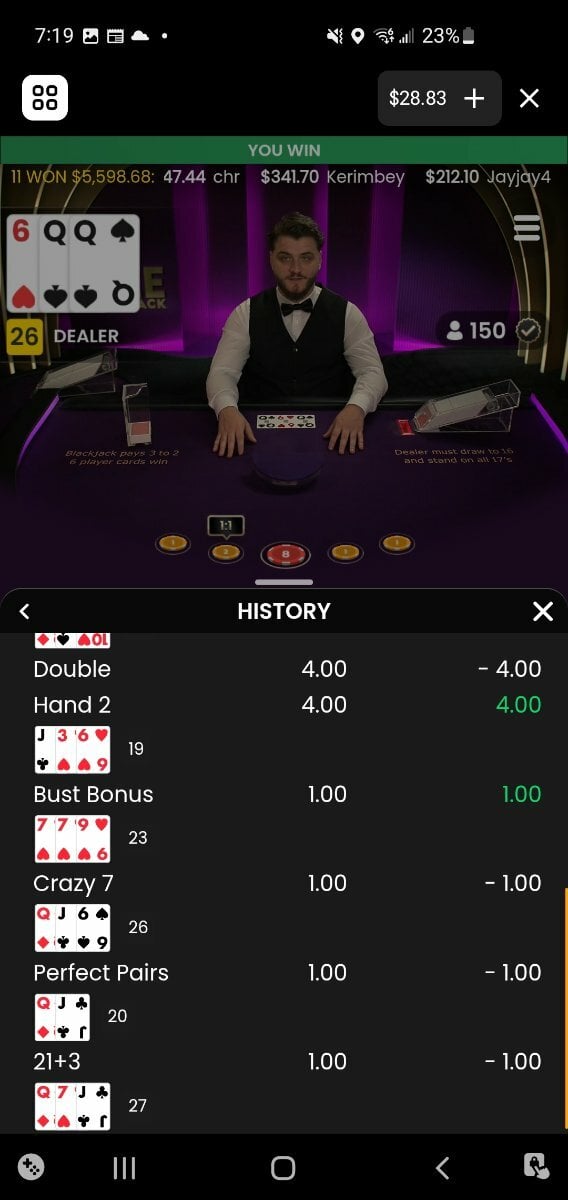Open the hamburger menu on the game table
Image resolution: width=568 pixels, height=1200 pixels.
pyautogui.click(x=526, y=230)
